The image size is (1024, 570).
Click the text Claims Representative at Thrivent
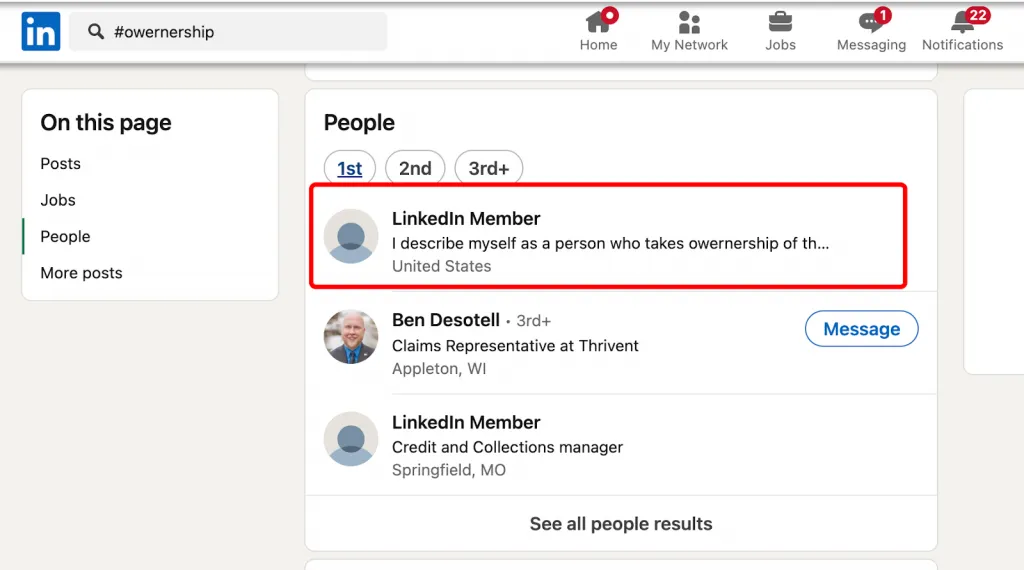(x=515, y=345)
